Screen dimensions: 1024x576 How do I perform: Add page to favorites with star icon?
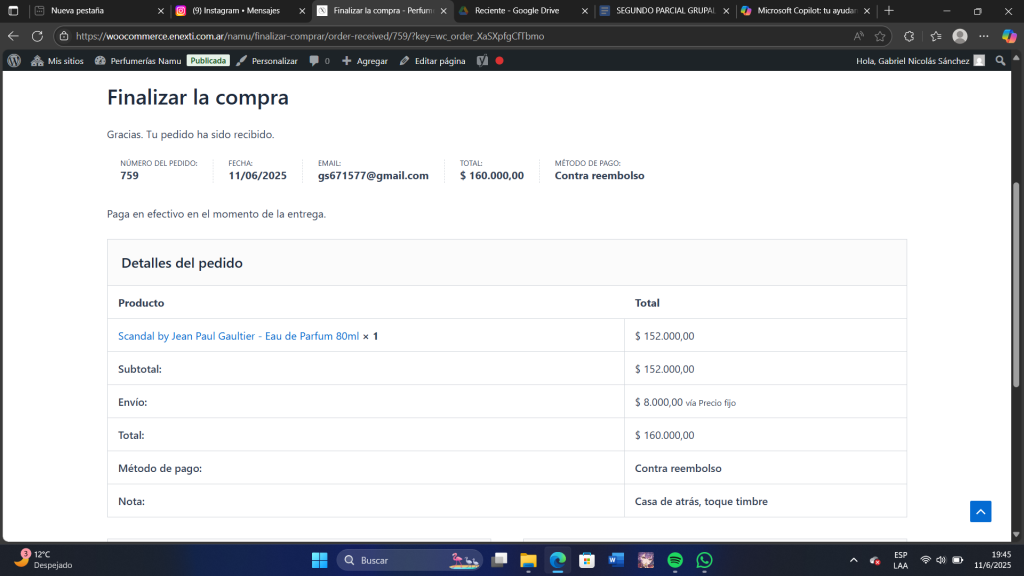[880, 35]
